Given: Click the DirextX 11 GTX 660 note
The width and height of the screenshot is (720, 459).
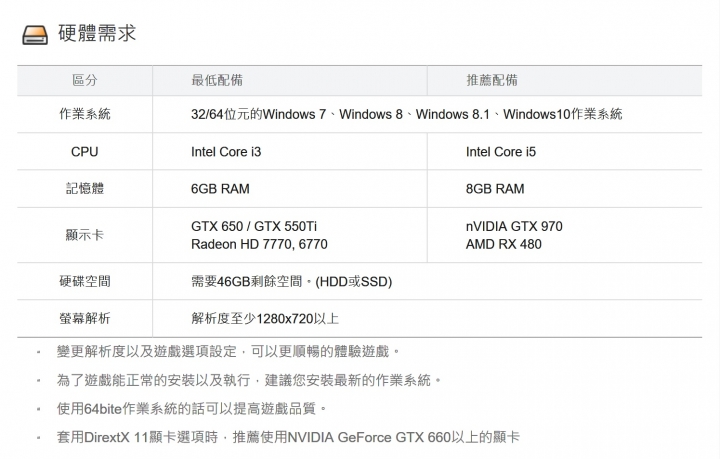Looking at the screenshot, I should [288, 437].
